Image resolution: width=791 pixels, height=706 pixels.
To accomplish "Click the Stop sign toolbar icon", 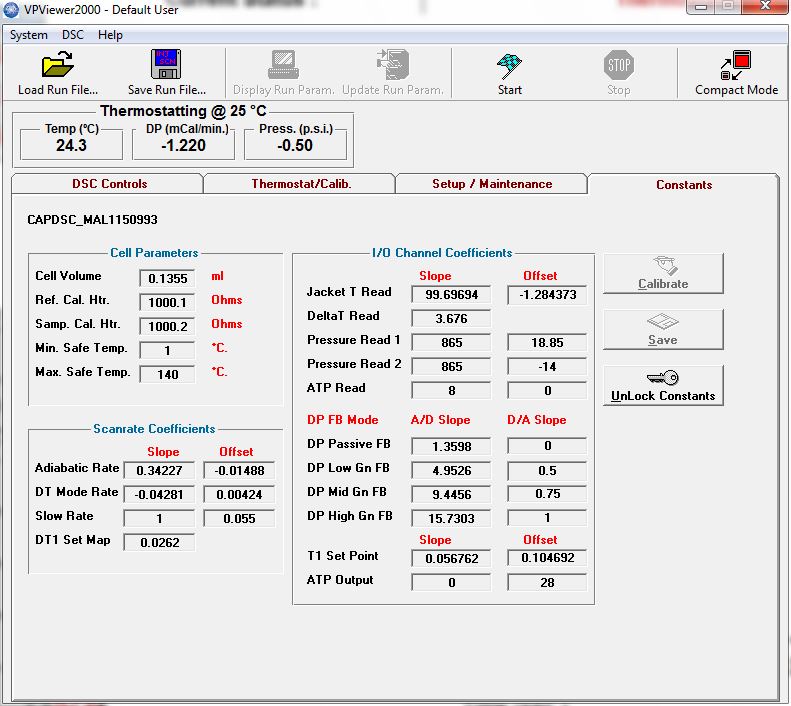I will coord(619,67).
